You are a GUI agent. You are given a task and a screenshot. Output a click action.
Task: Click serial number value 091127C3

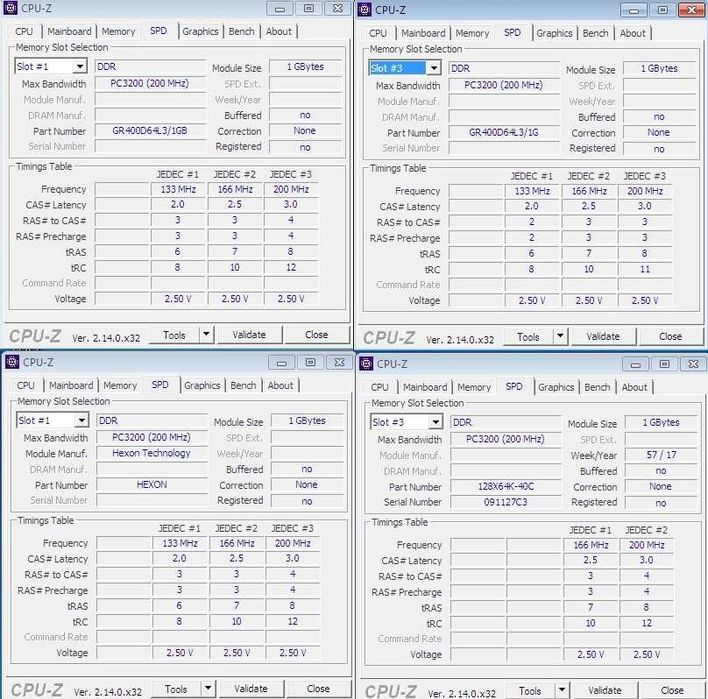pos(506,502)
